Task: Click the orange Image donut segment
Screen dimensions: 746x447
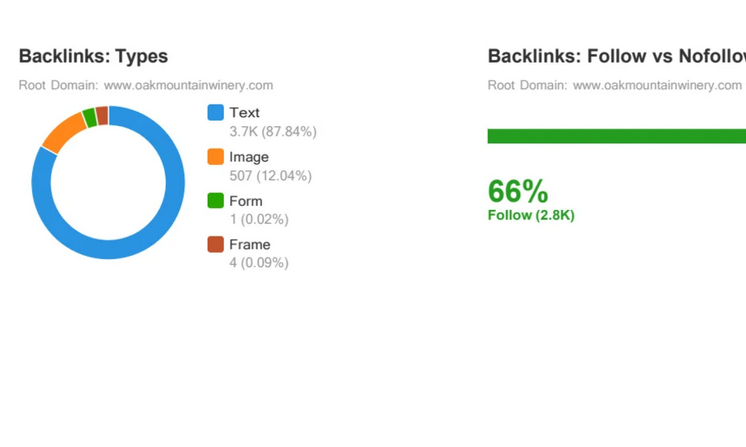Action: point(62,133)
